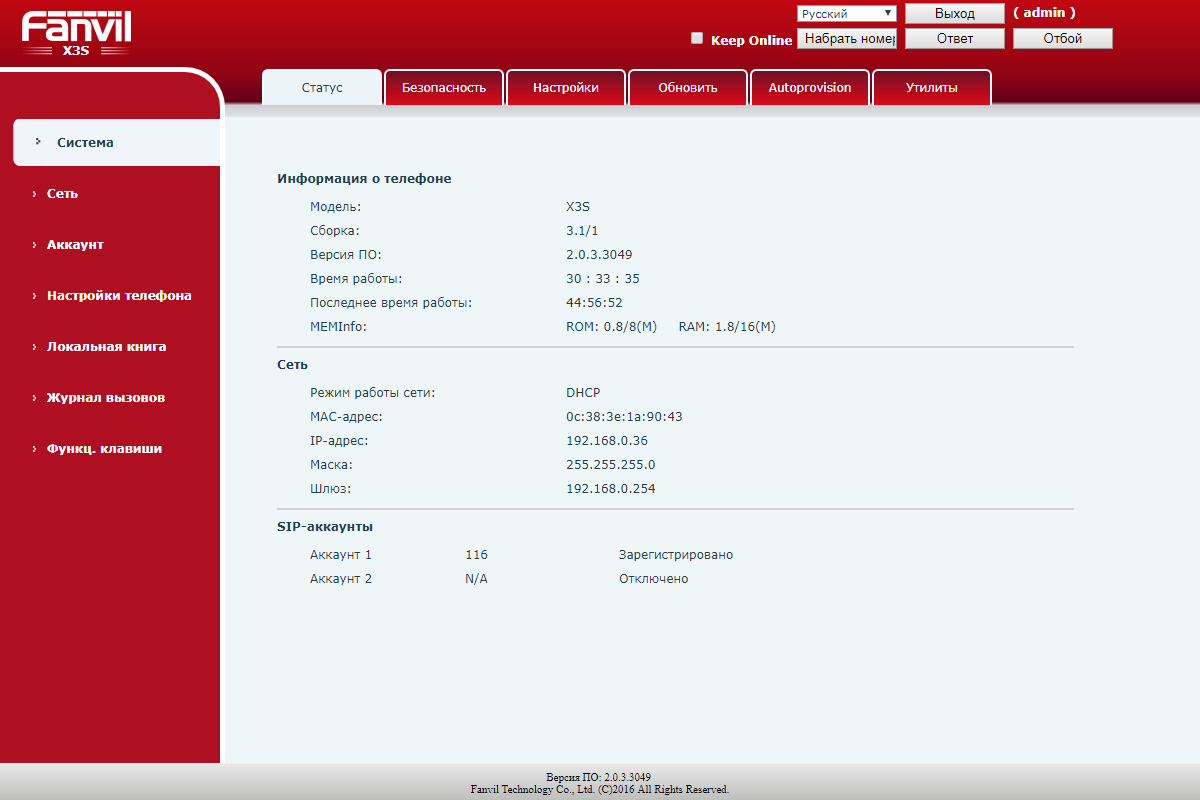
Task: Open Настройки телефона sidebar item
Action: coord(119,296)
